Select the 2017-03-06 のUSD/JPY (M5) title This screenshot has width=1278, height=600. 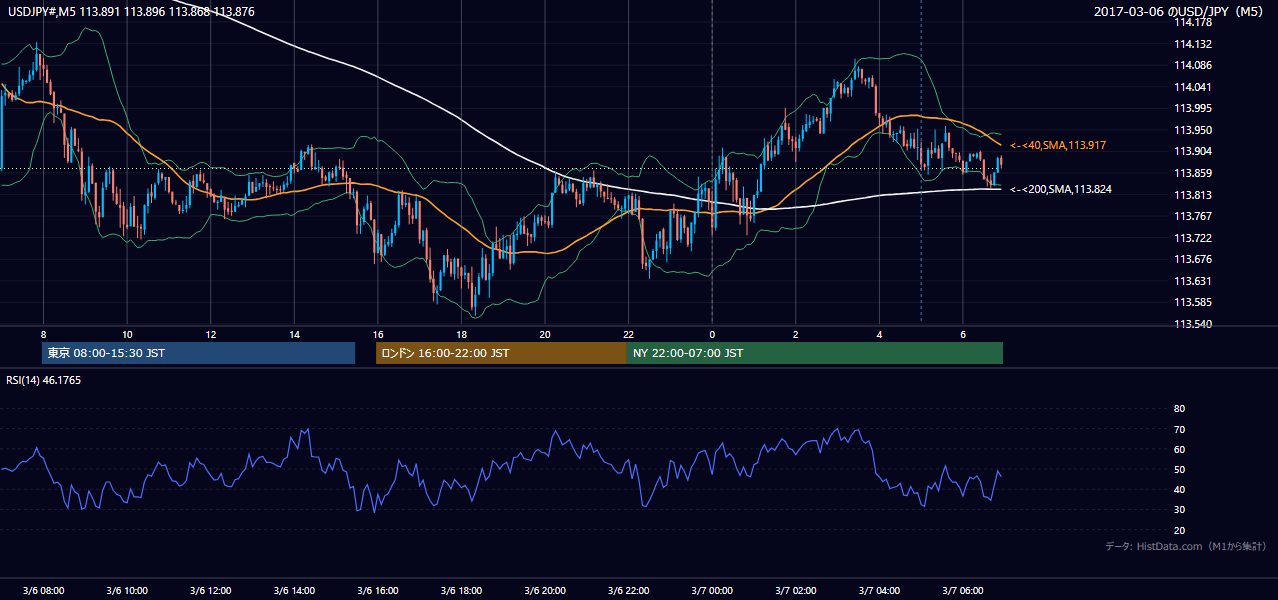[1180, 11]
